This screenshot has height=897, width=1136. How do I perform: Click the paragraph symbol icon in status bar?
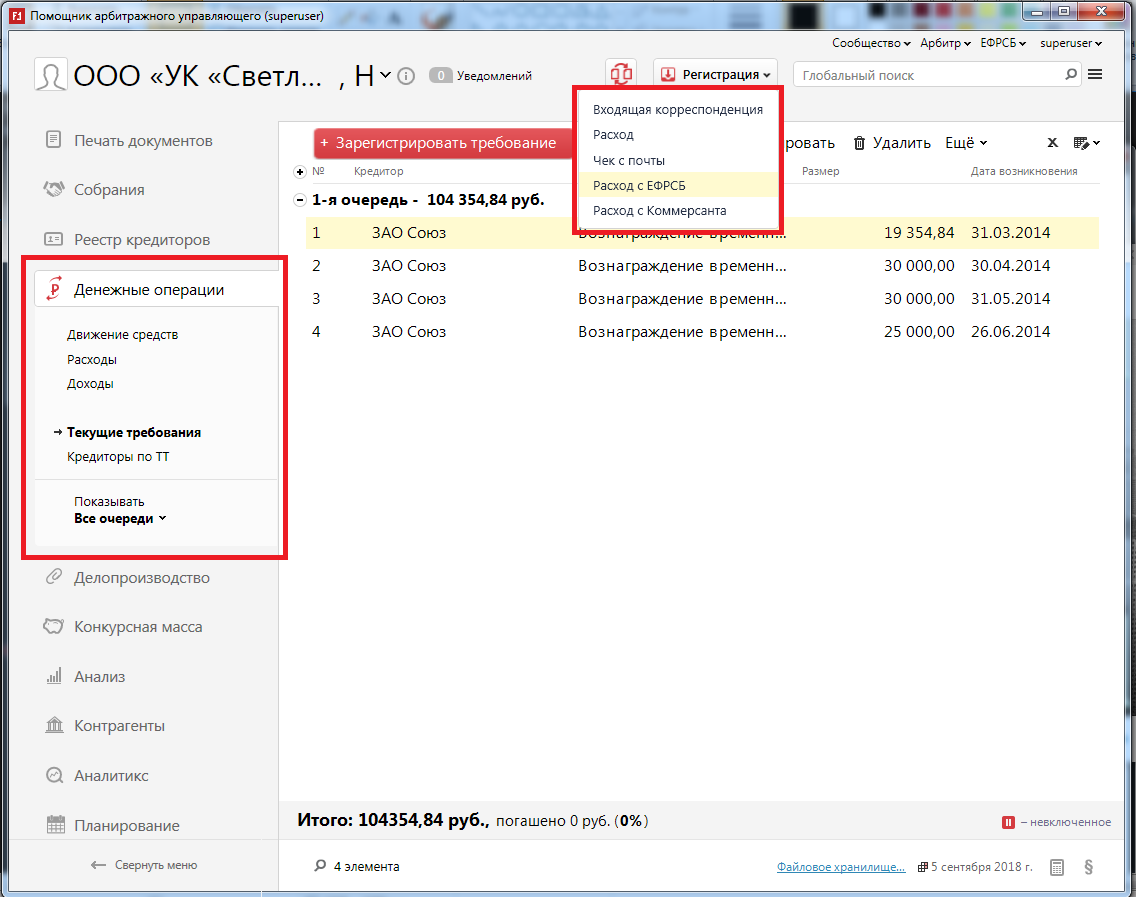point(1088,867)
